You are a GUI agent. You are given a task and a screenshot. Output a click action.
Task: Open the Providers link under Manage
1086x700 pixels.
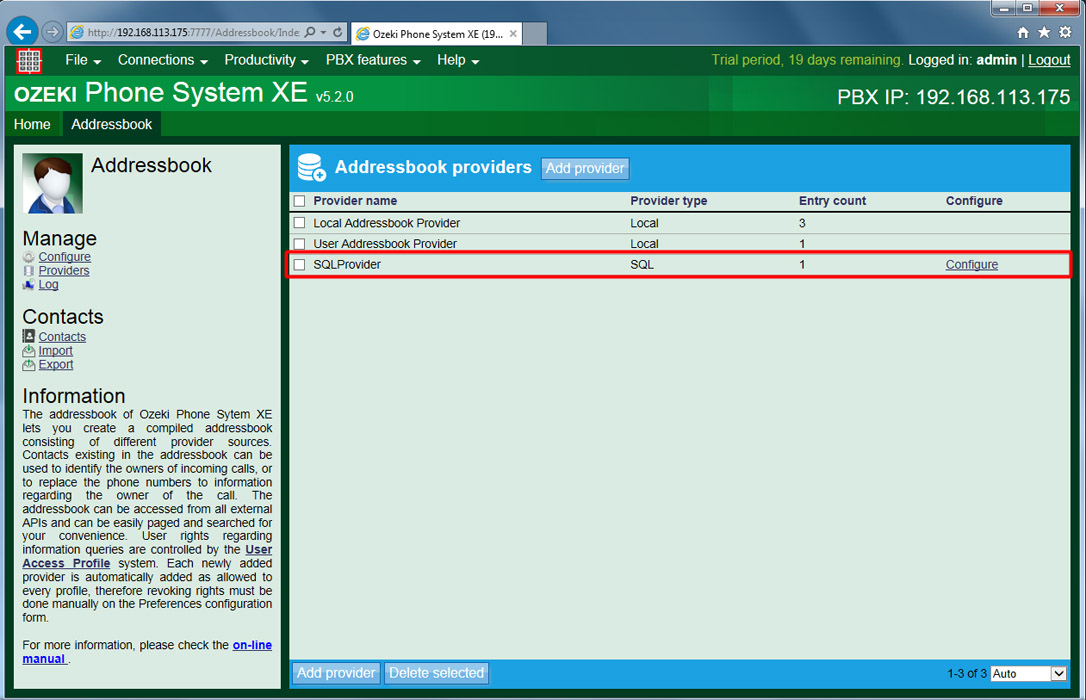tap(64, 271)
